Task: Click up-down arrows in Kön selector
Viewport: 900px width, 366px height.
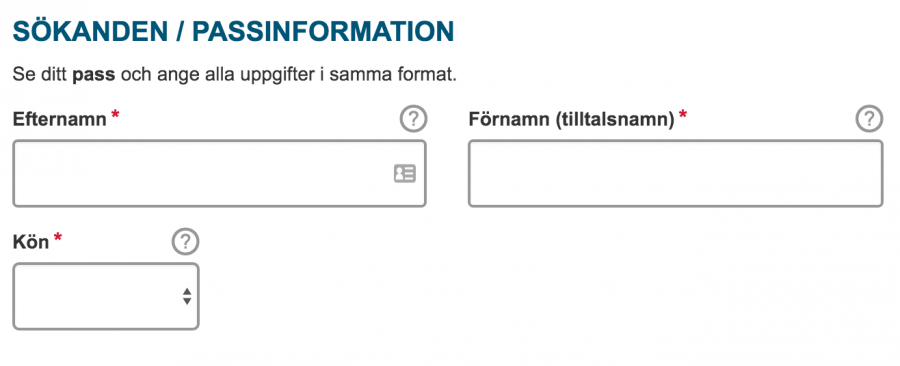Action: pos(187,297)
